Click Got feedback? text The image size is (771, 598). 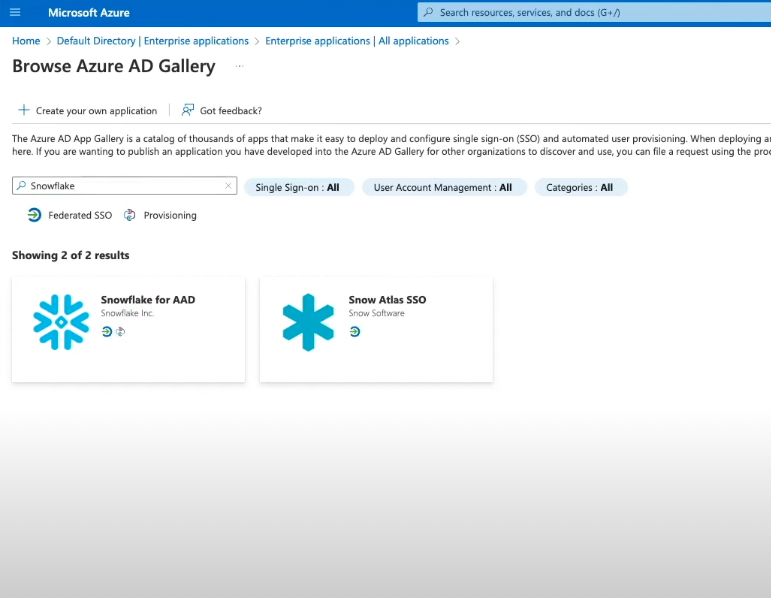click(231, 111)
